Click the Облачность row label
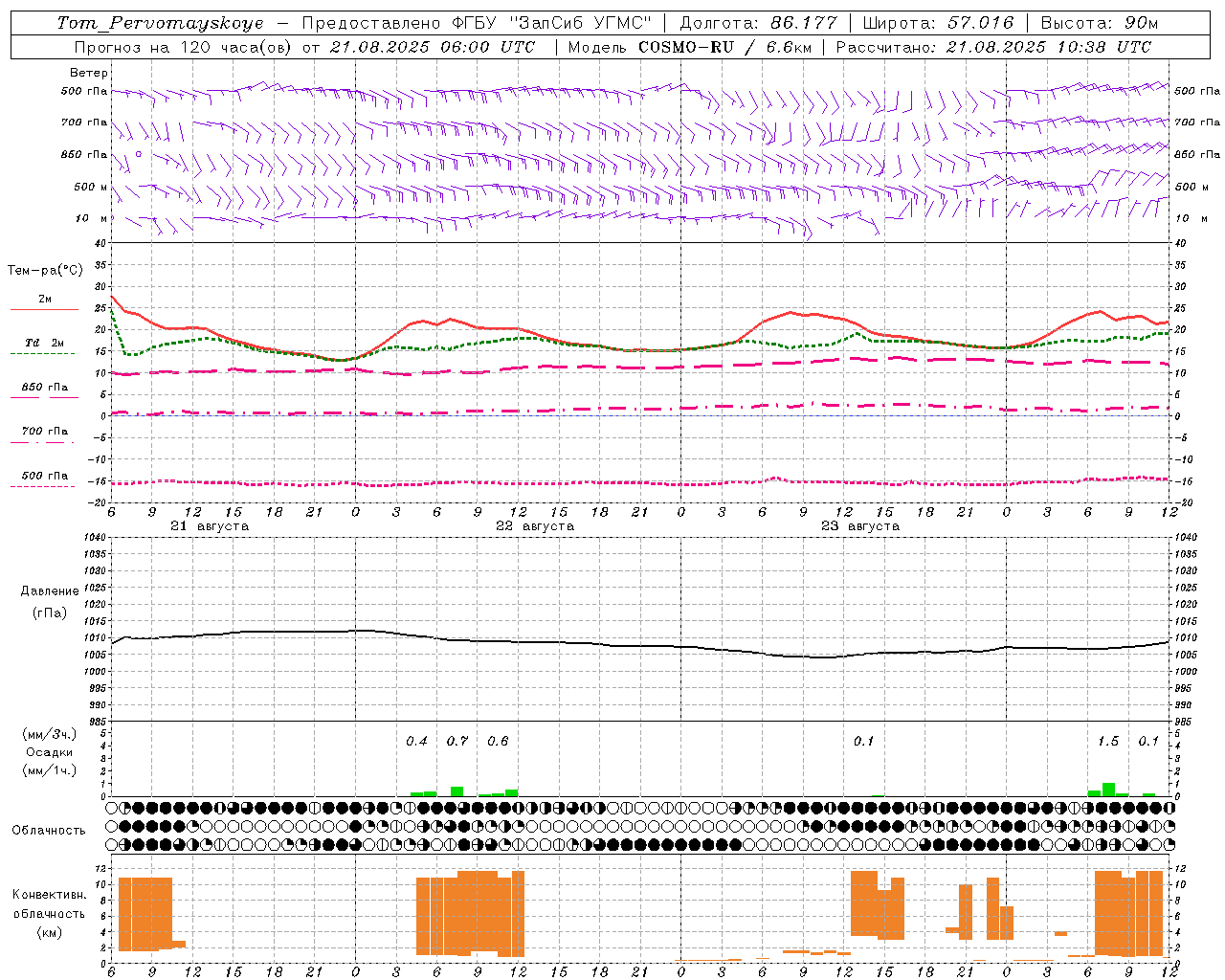The height and width of the screenshot is (980, 1225). tap(49, 830)
